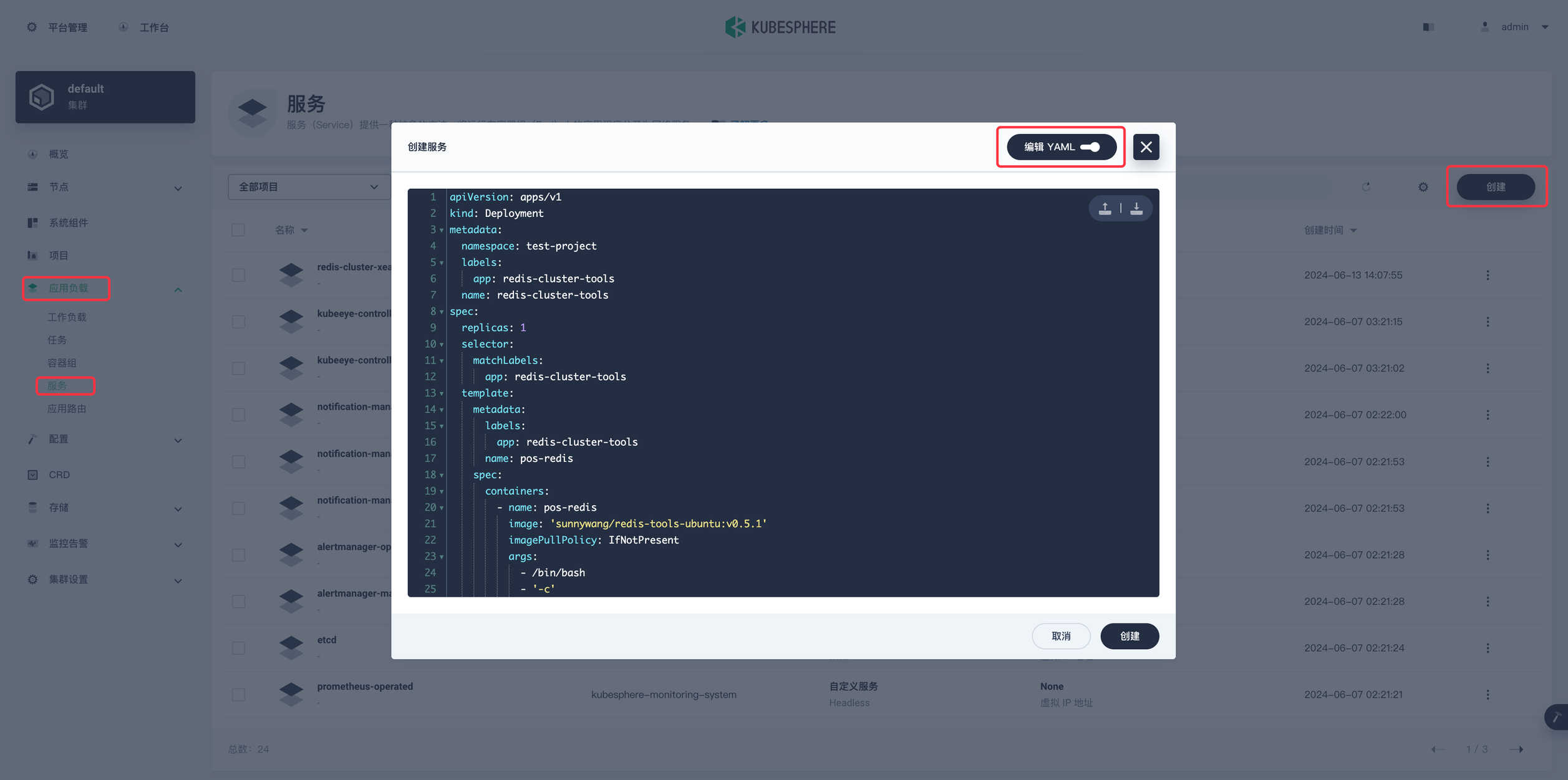Image resolution: width=1568 pixels, height=780 pixels.
Task: Open the floating tools hammer icon
Action: 1557,717
